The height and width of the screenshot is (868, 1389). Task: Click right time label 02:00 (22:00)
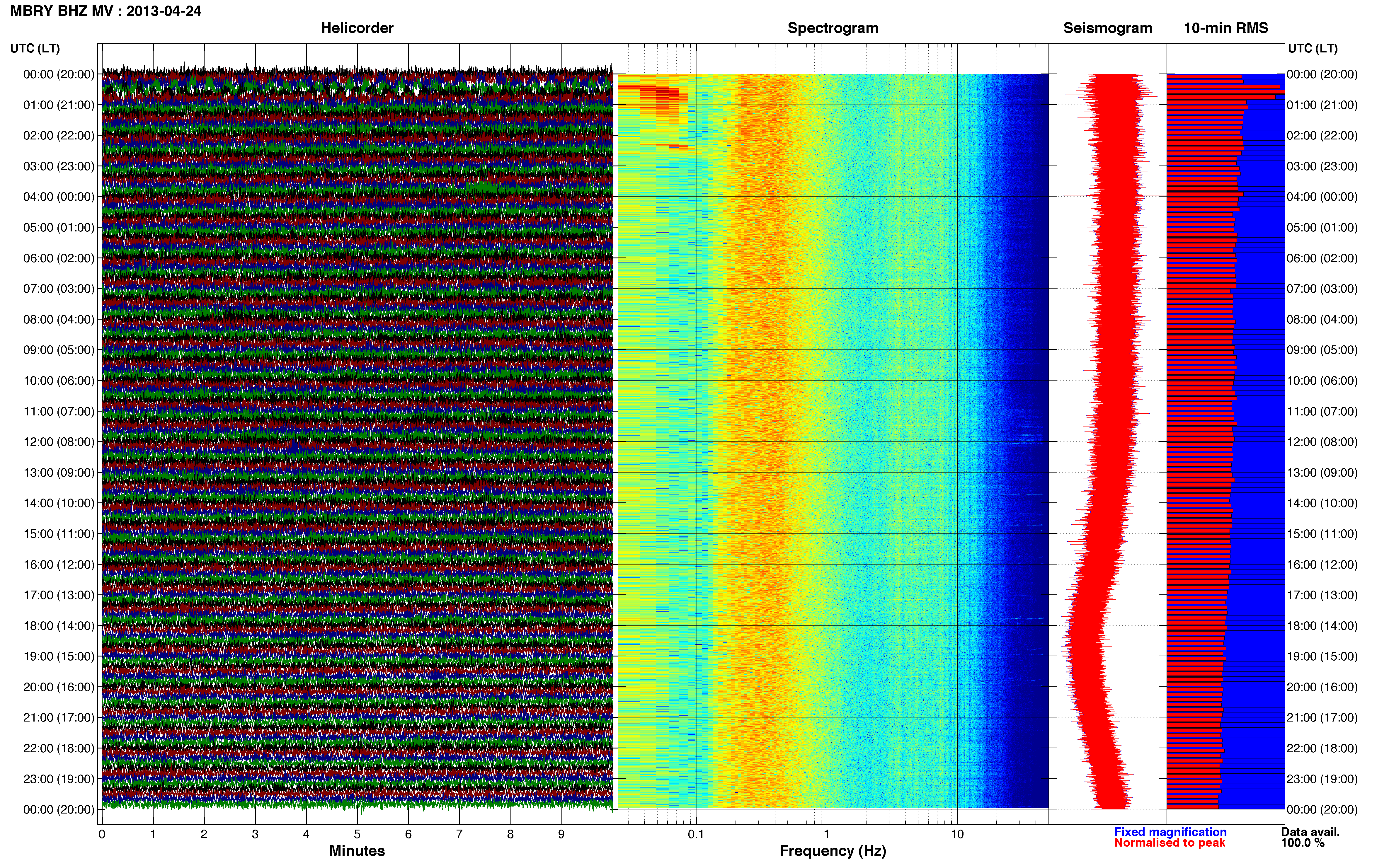1322,135
